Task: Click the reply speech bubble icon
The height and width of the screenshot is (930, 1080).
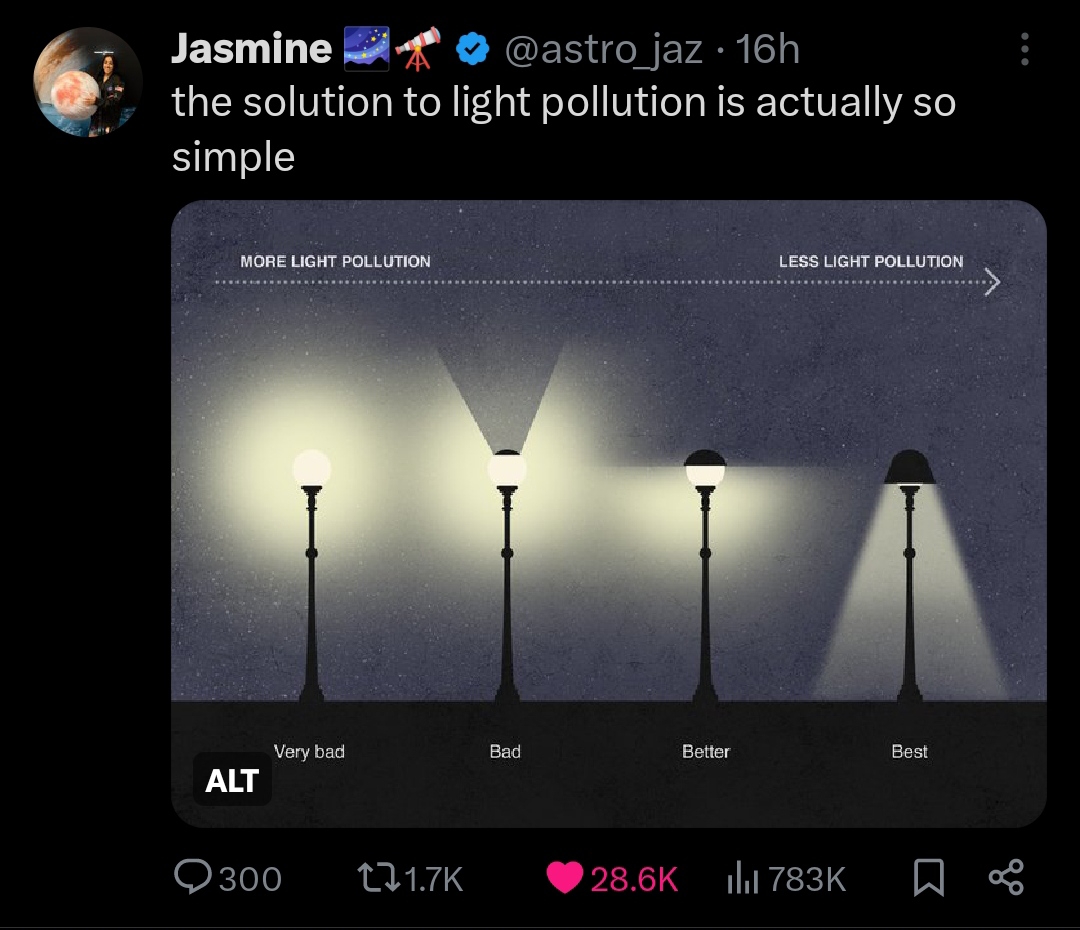Action: [193, 877]
